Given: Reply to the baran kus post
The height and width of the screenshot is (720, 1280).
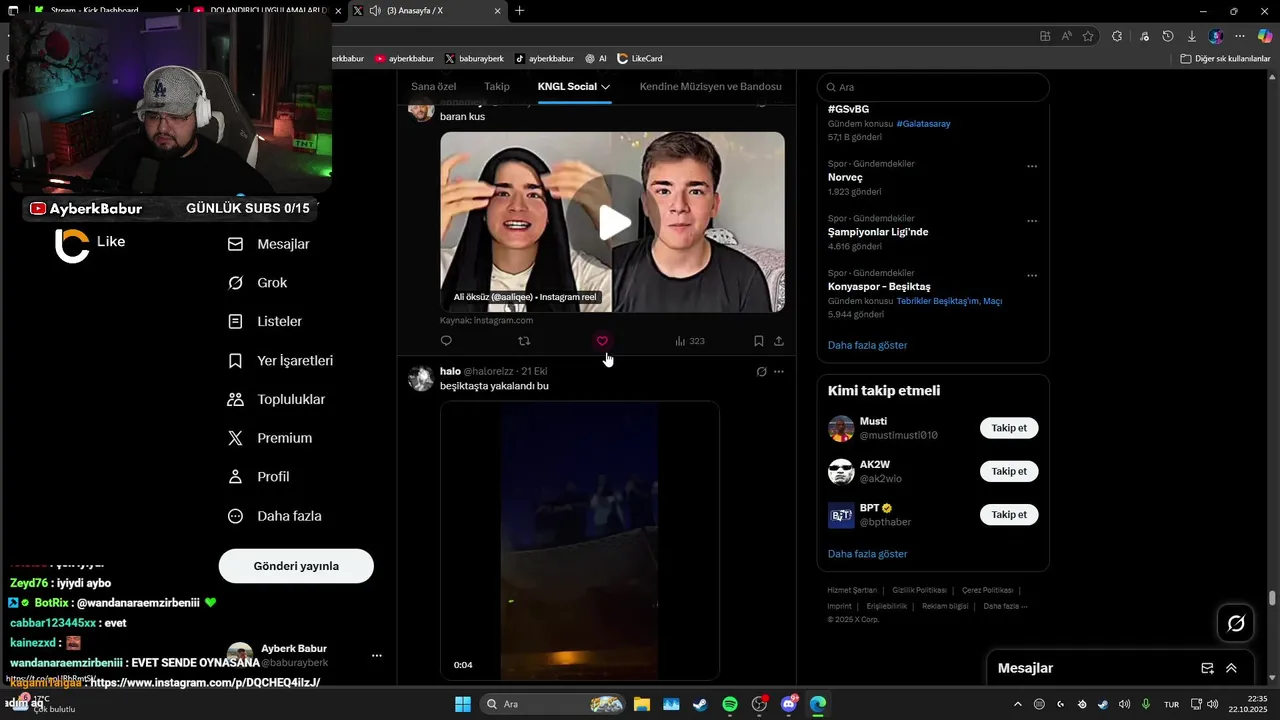Looking at the screenshot, I should point(446,341).
